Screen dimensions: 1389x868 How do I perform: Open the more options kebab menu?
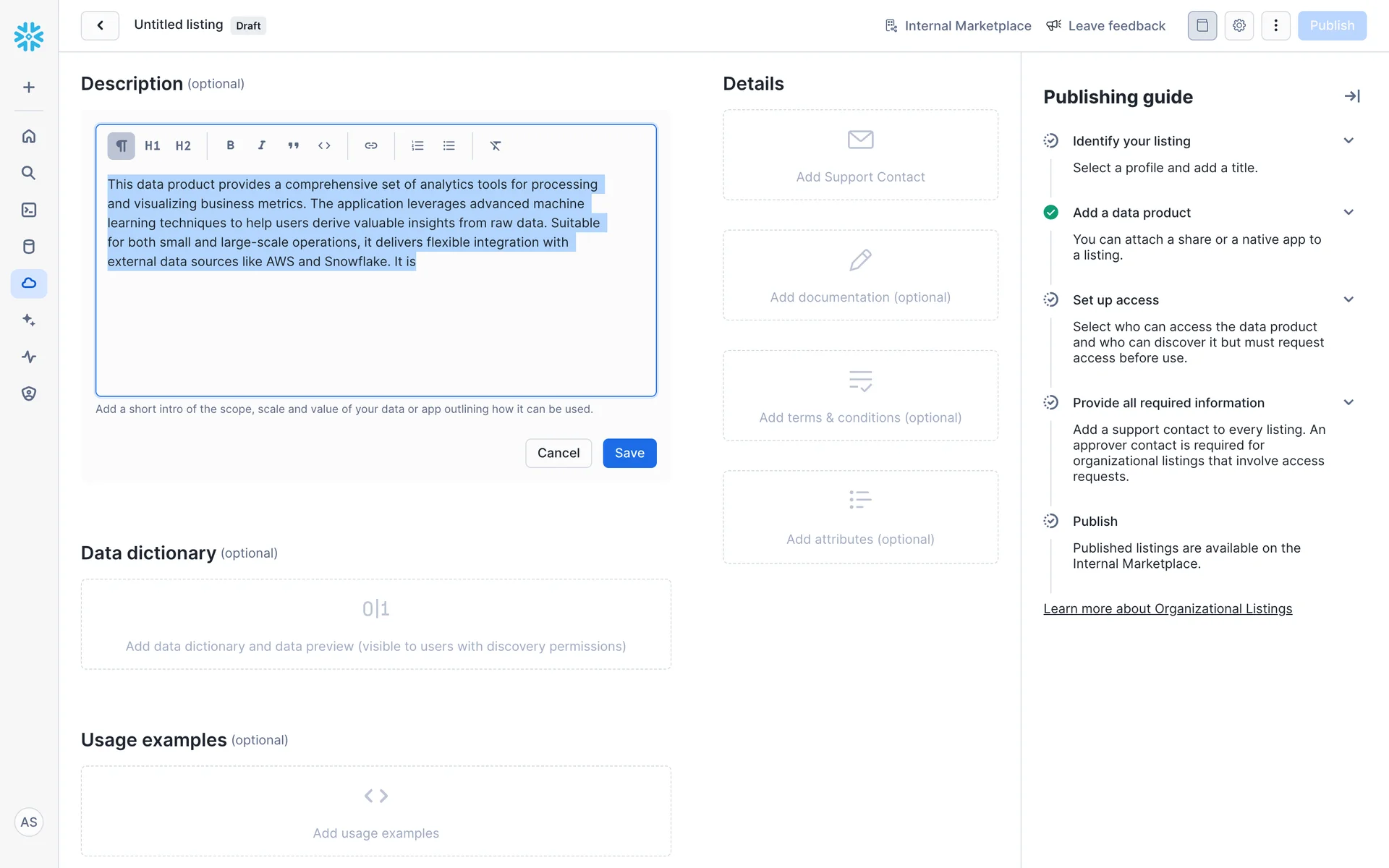point(1275,25)
